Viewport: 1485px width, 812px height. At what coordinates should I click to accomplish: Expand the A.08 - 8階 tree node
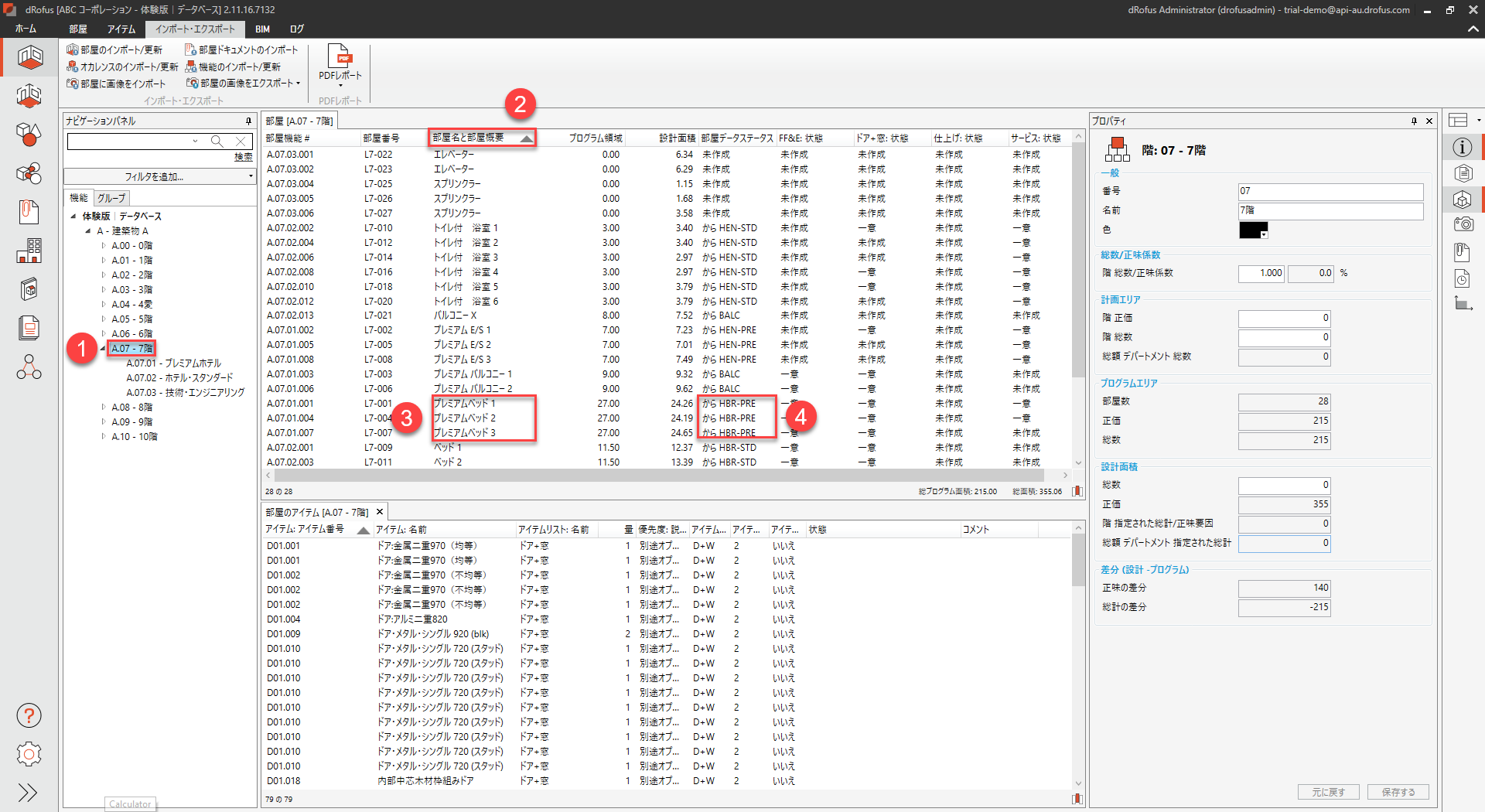click(x=104, y=407)
